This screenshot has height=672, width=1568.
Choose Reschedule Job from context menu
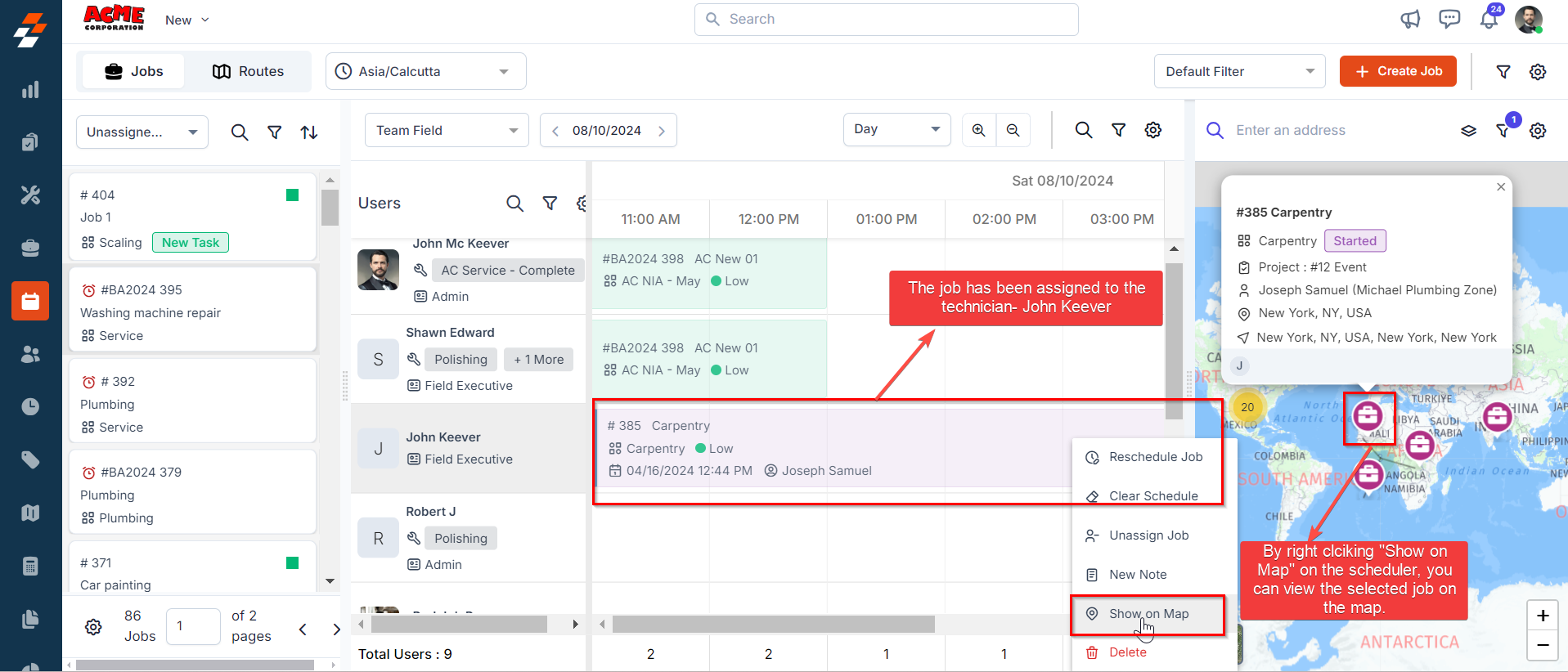(1154, 457)
